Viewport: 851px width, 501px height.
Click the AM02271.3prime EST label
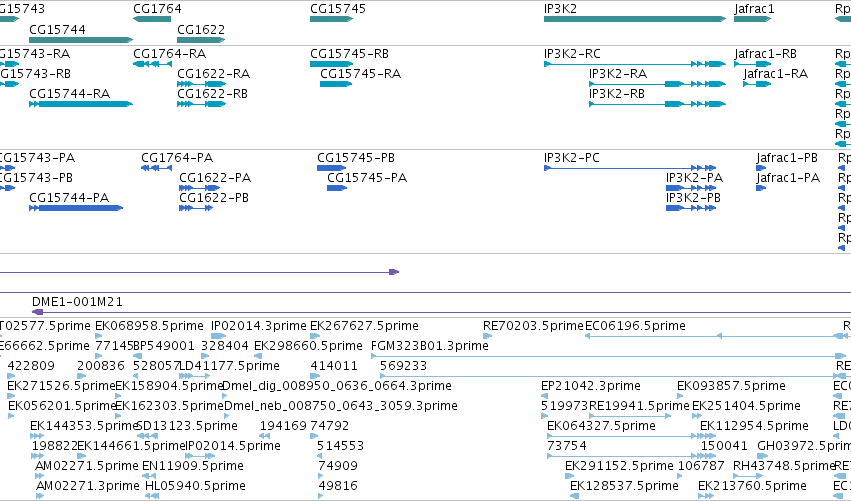(87, 486)
